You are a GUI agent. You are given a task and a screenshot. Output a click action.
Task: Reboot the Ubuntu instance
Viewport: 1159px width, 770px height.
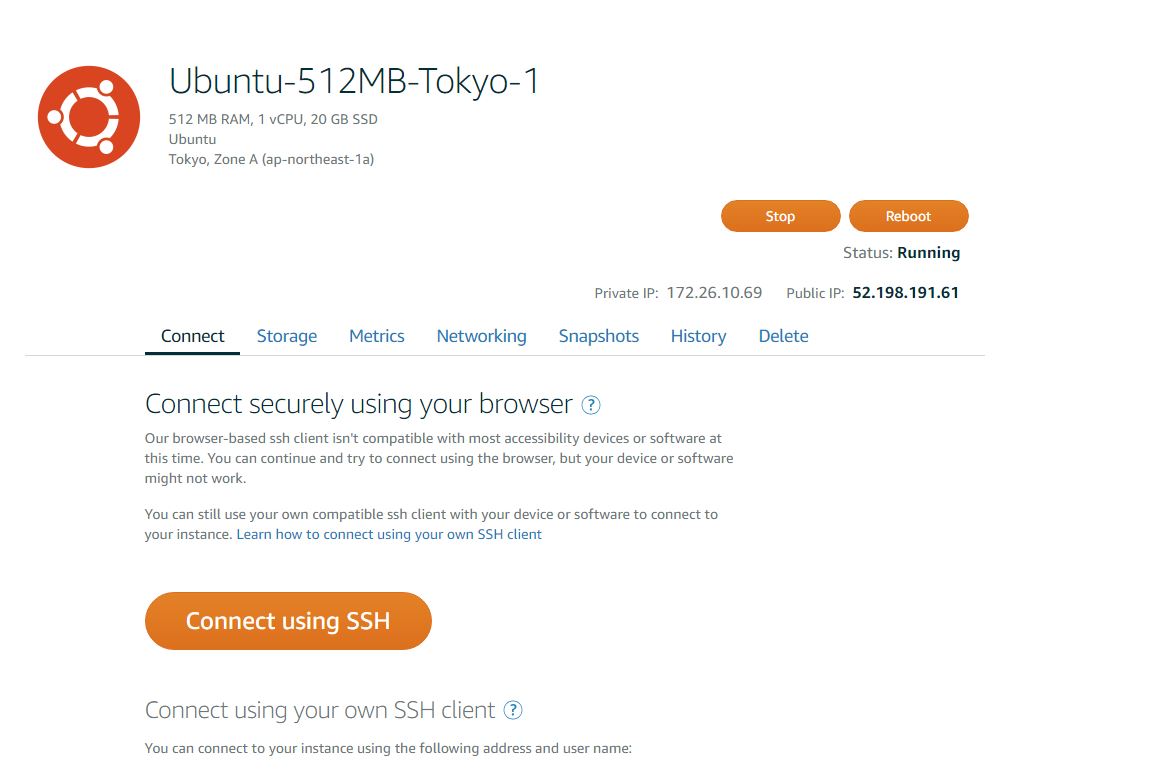click(908, 216)
